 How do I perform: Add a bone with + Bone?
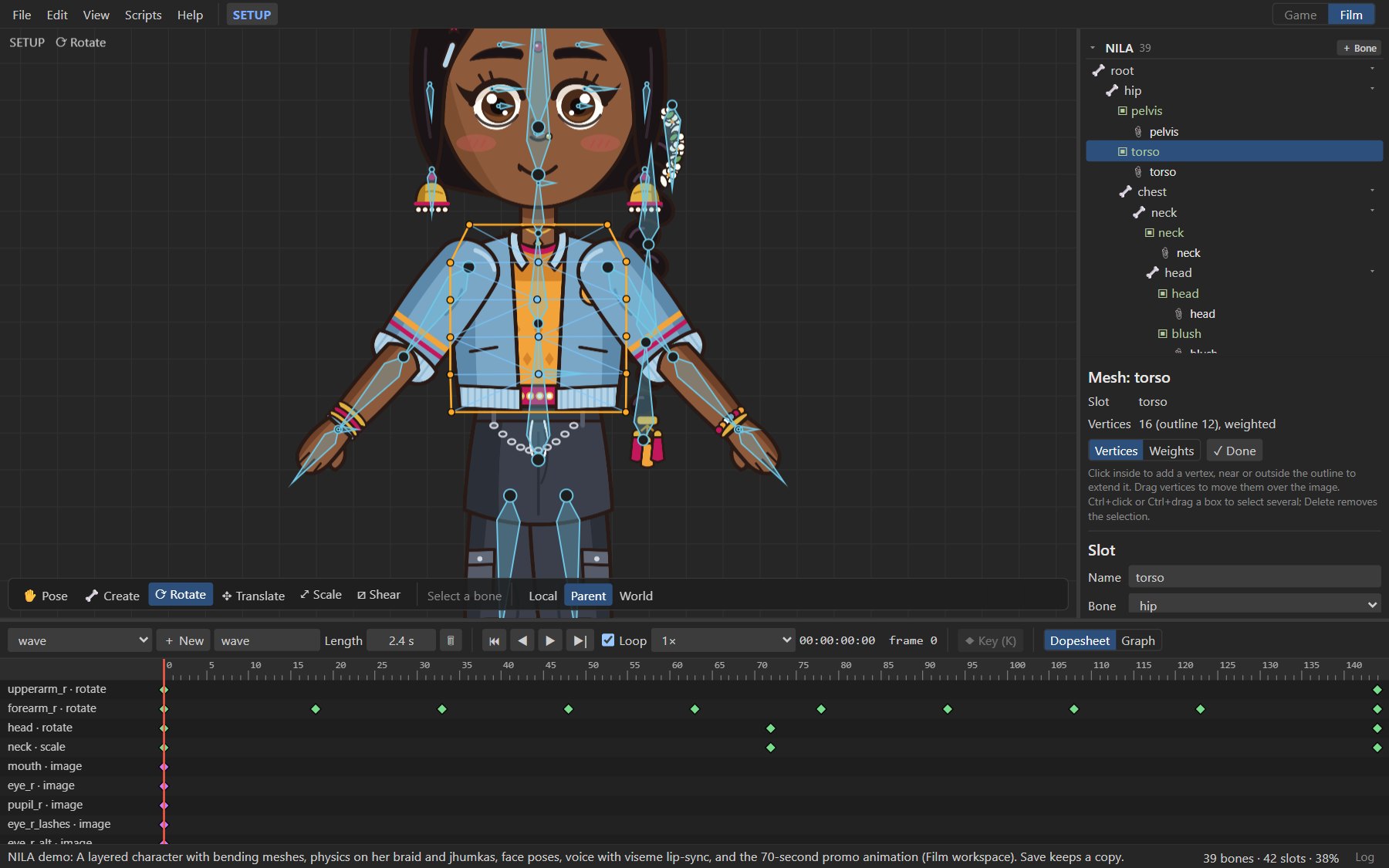[1360, 48]
